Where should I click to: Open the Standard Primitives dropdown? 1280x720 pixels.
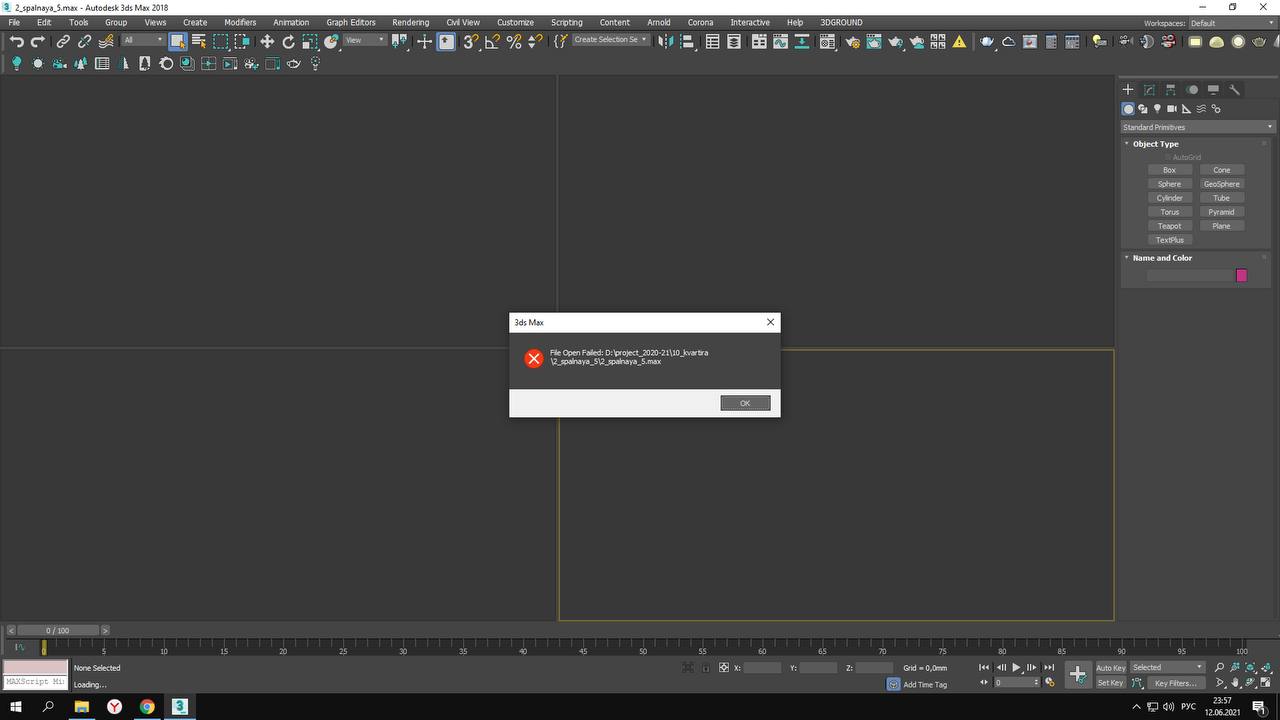(x=1198, y=127)
